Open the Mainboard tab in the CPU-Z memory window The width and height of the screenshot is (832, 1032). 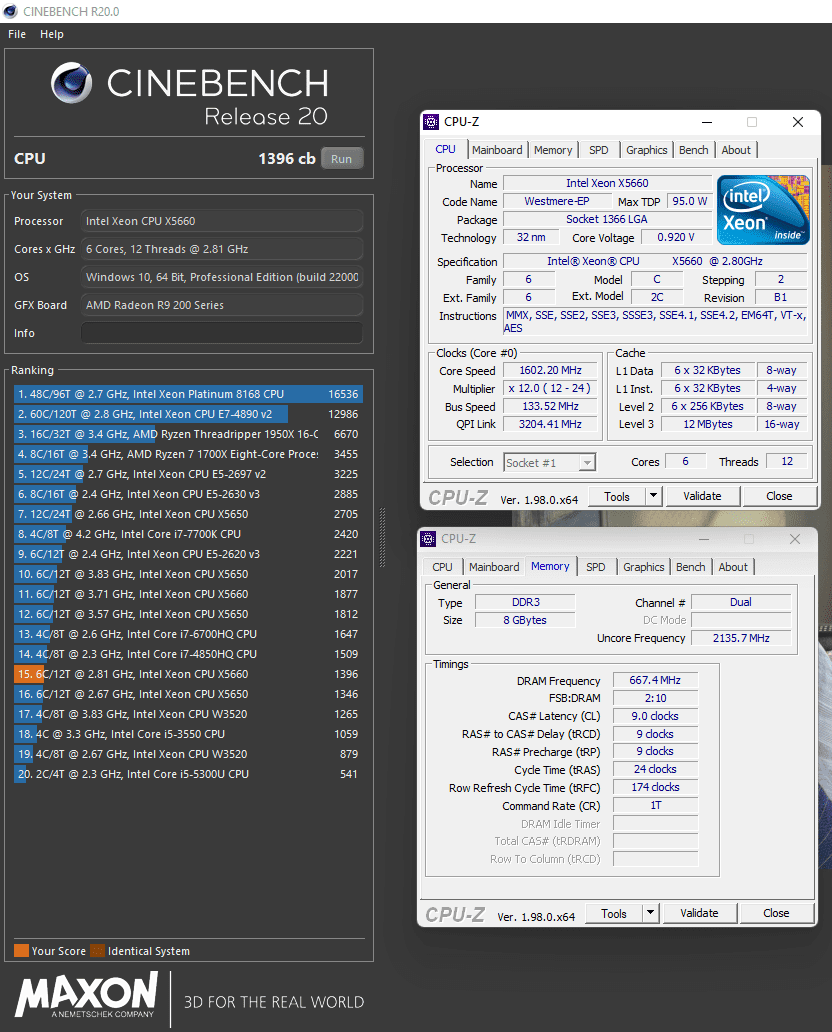(494, 567)
